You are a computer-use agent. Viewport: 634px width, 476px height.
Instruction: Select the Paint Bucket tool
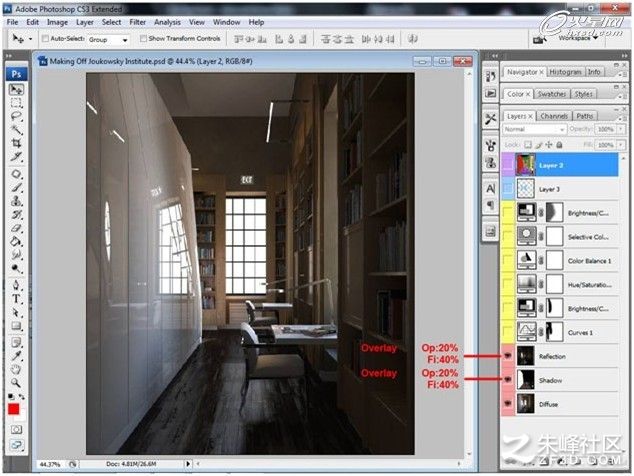click(16, 241)
